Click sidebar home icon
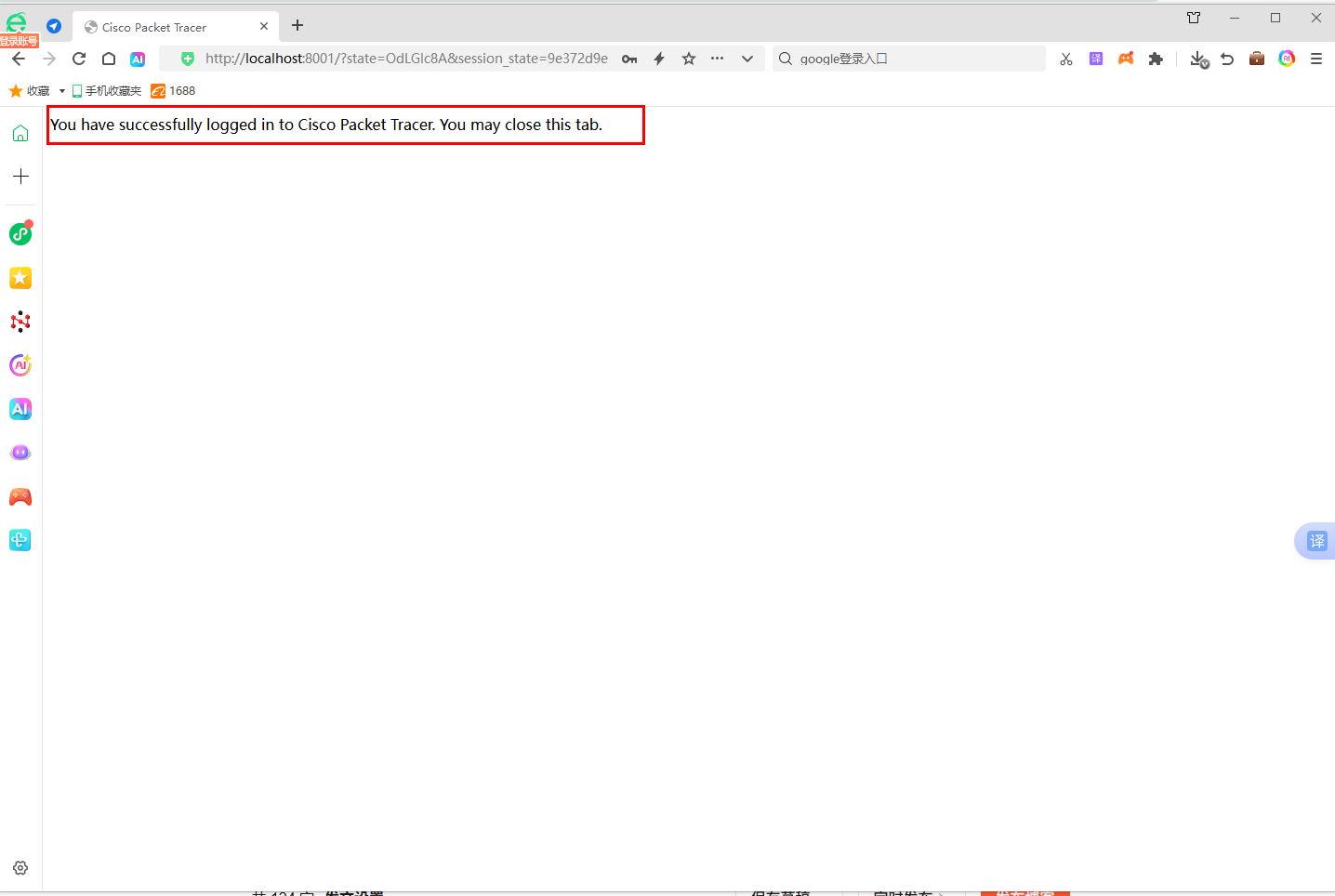 [20, 134]
